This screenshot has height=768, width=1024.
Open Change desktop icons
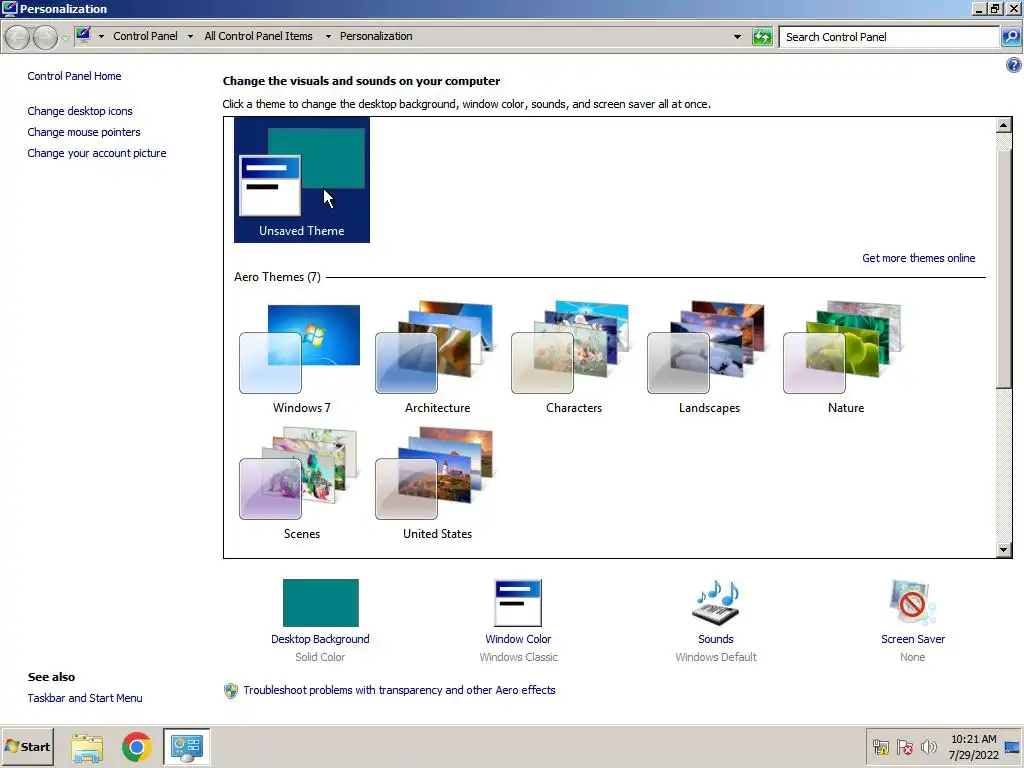(80, 111)
